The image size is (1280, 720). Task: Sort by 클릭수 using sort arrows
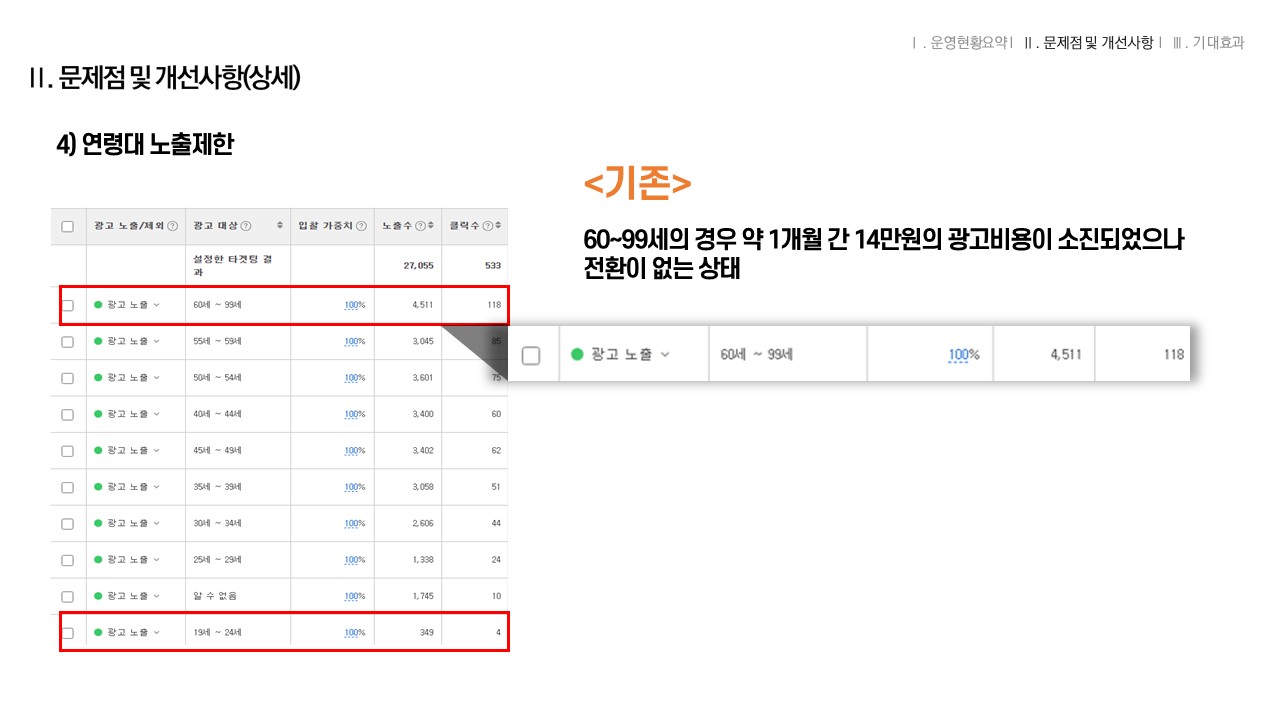498,227
